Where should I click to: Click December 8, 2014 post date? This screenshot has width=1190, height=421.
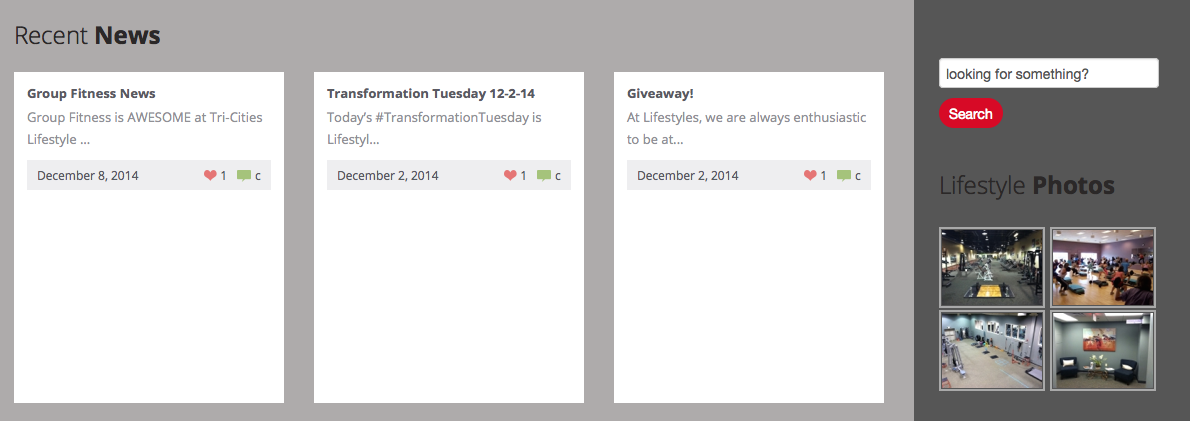pyautogui.click(x=88, y=176)
